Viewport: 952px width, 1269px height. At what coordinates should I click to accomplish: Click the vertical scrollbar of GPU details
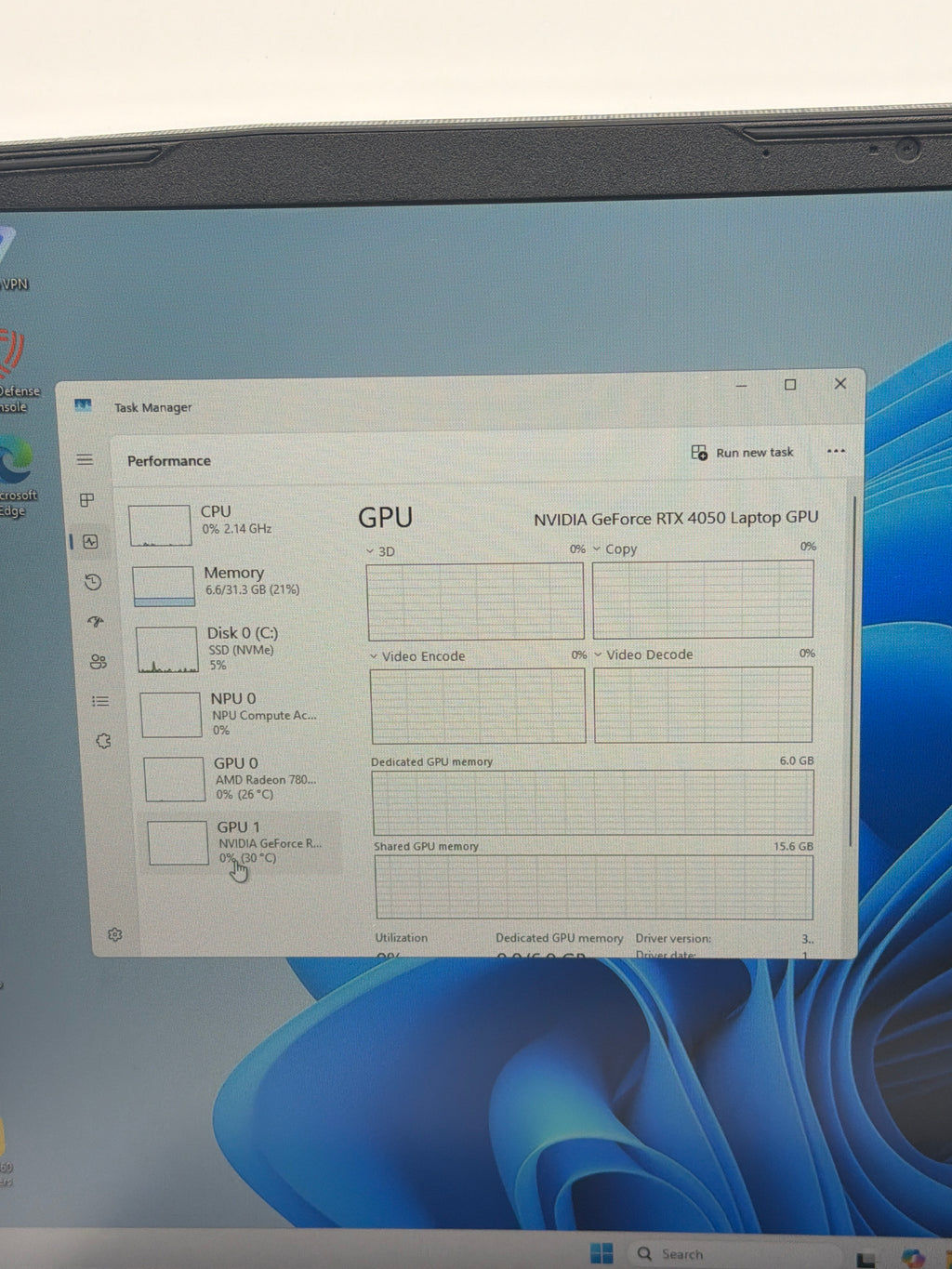pyautogui.click(x=853, y=669)
